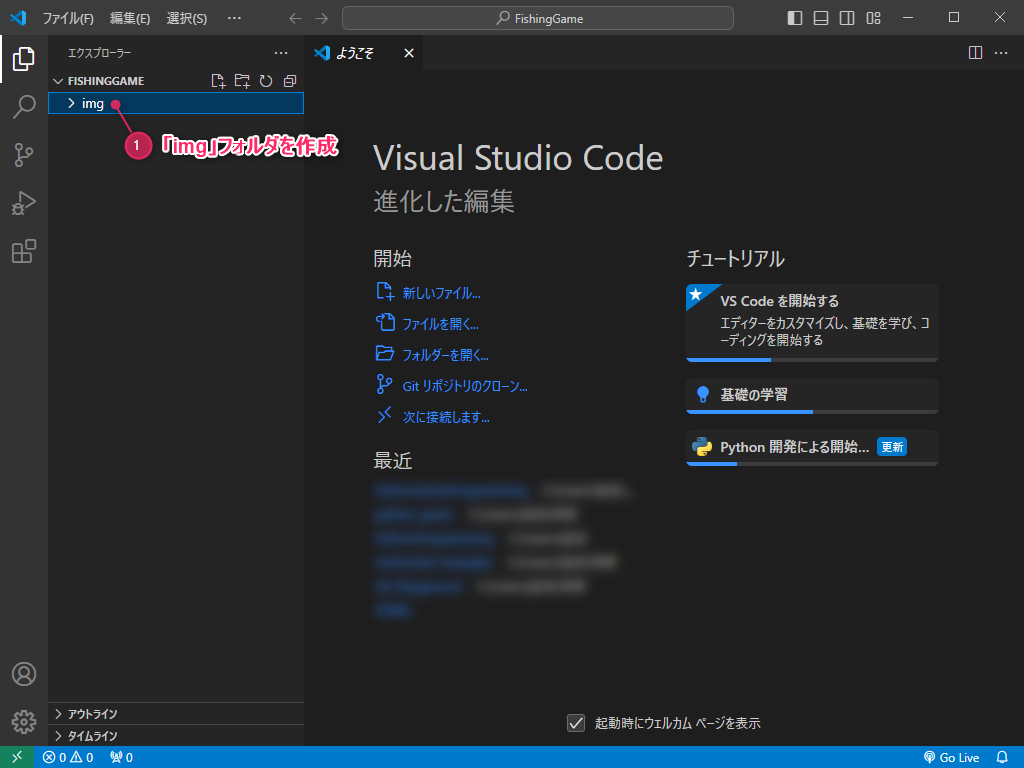Toggle the bottom panel visibility
This screenshot has height=768, width=1024.
(x=821, y=18)
